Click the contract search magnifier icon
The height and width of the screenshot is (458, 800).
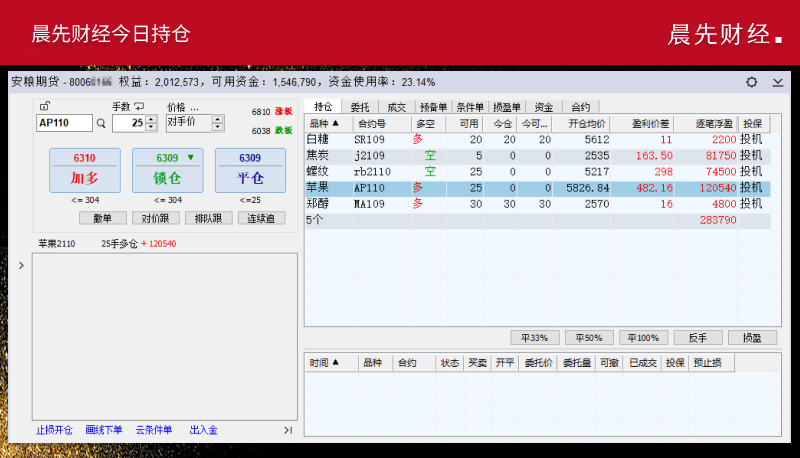coord(101,123)
